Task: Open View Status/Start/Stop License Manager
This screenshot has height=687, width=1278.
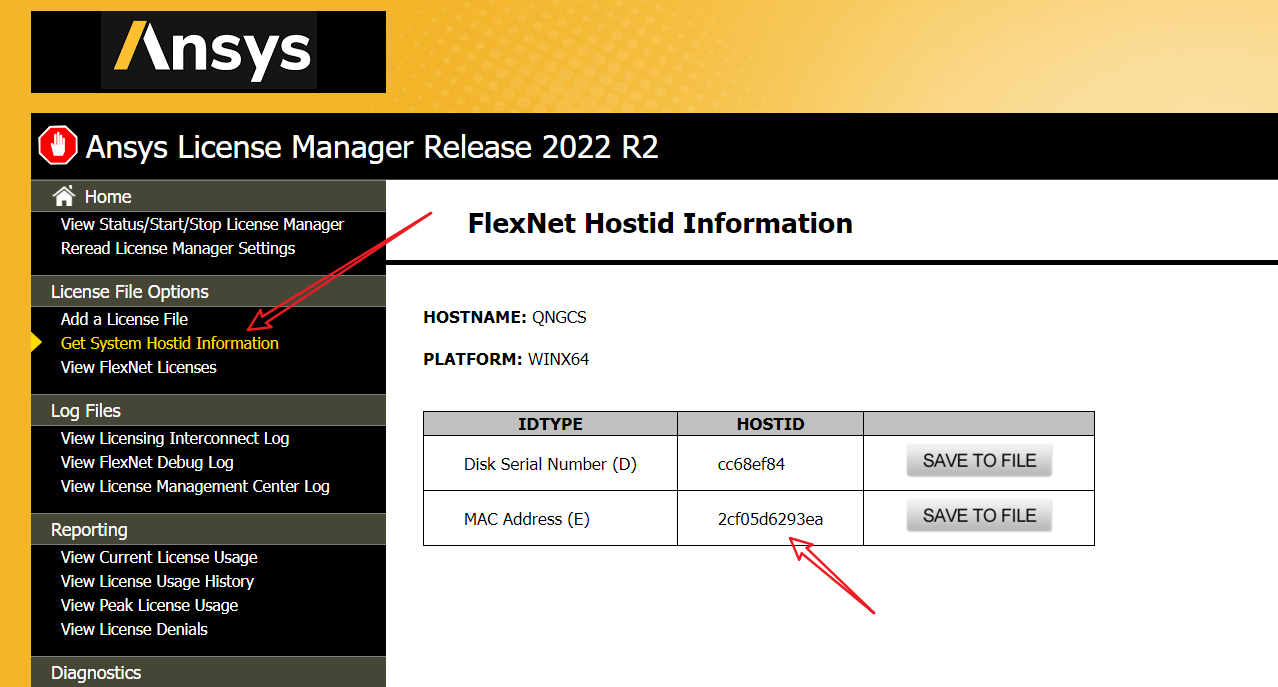Action: click(202, 224)
